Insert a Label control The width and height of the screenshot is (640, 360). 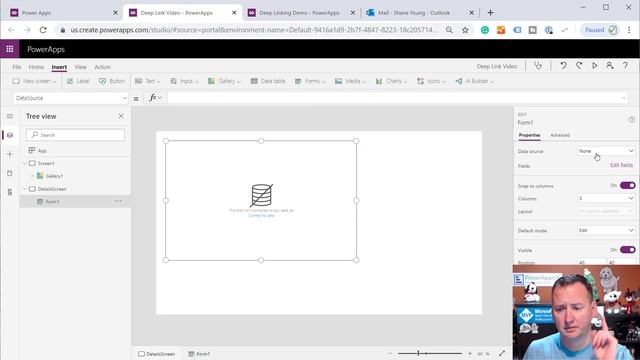[x=78, y=81]
